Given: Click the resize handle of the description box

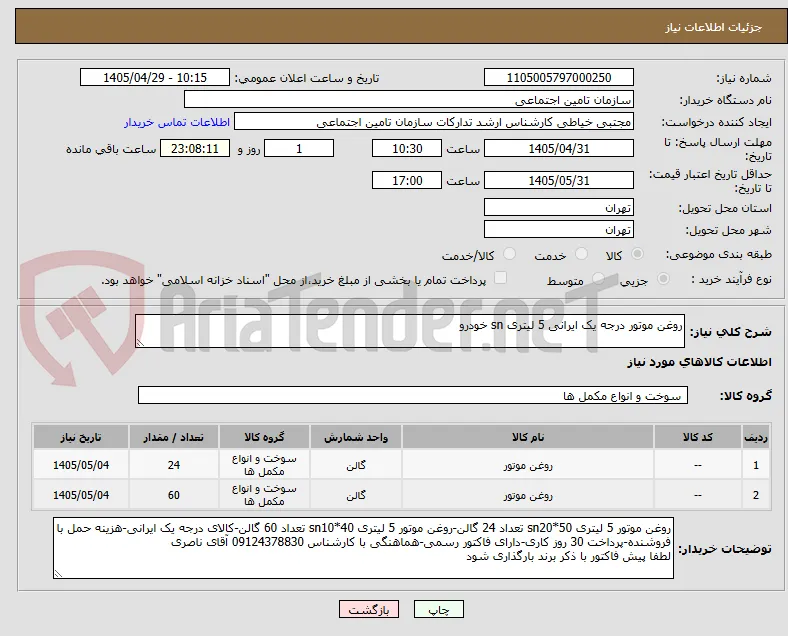Looking at the screenshot, I should (140, 343).
